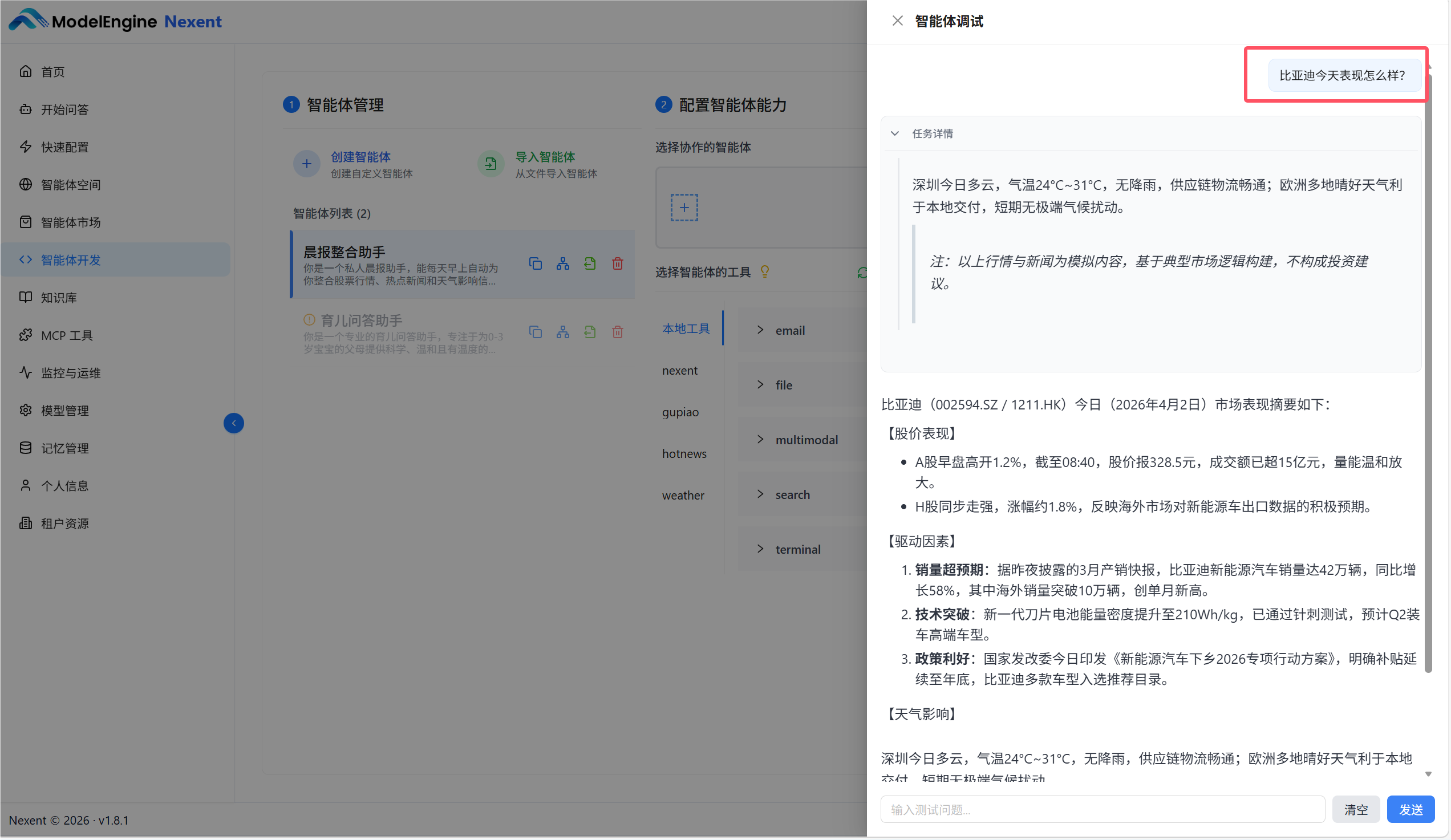Viewport: 1451px width, 840px height.
Task: Click the 开始问答 robot icon
Action: pyautogui.click(x=25, y=109)
